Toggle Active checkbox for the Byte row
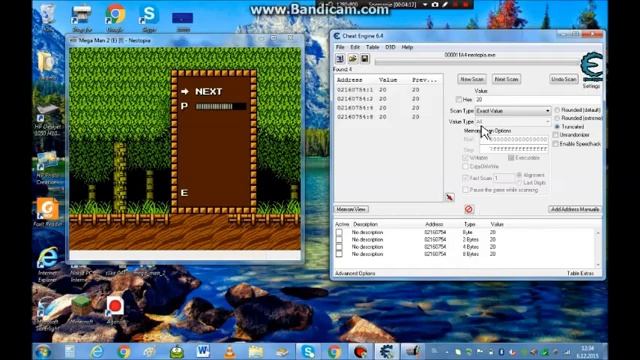This screenshot has height=360, width=640. (339, 232)
